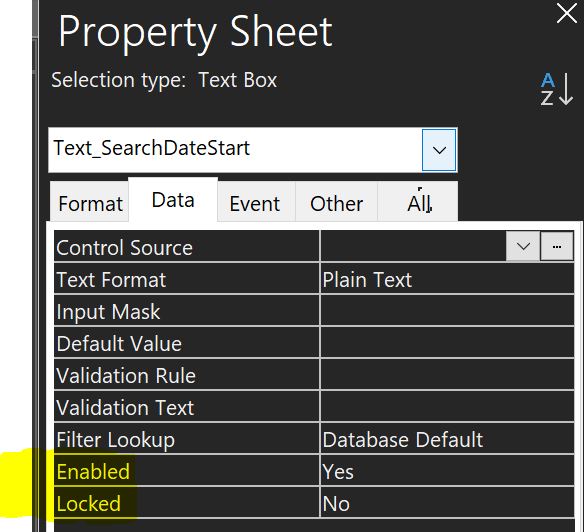Viewport: 584px width, 532px height.
Task: Click the Locked property value No
Action: [447, 503]
